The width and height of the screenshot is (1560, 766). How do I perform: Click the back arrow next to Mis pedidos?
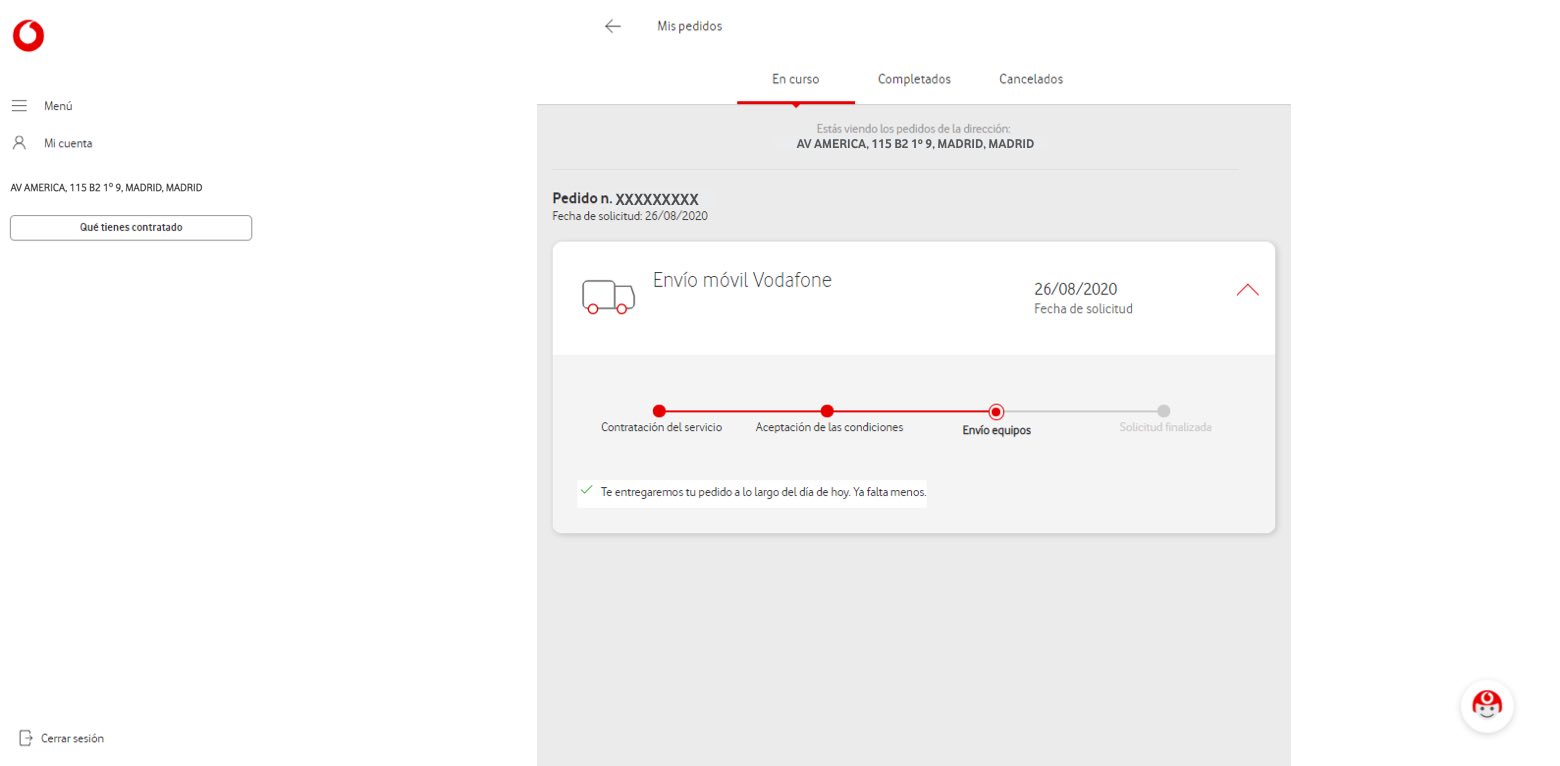pyautogui.click(x=612, y=26)
